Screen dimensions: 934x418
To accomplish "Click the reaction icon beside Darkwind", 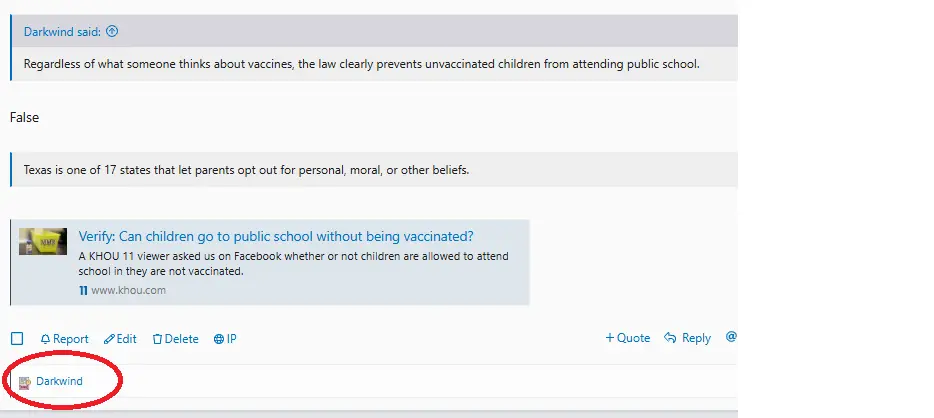I will point(25,382).
